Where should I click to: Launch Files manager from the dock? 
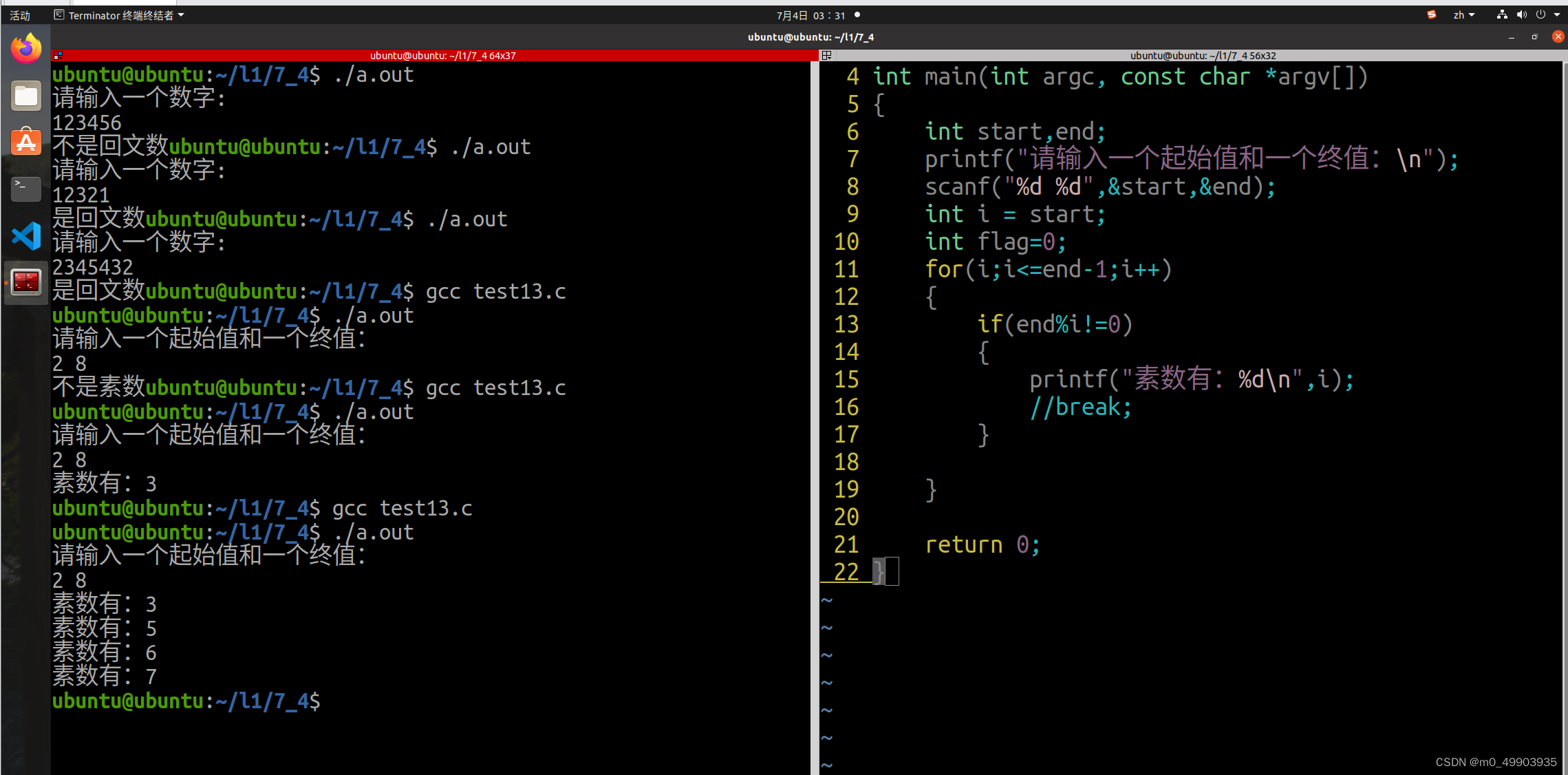click(26, 96)
